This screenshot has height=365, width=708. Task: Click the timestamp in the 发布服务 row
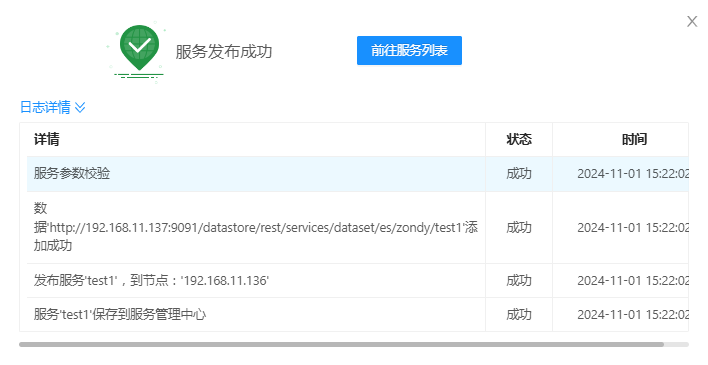coord(633,281)
